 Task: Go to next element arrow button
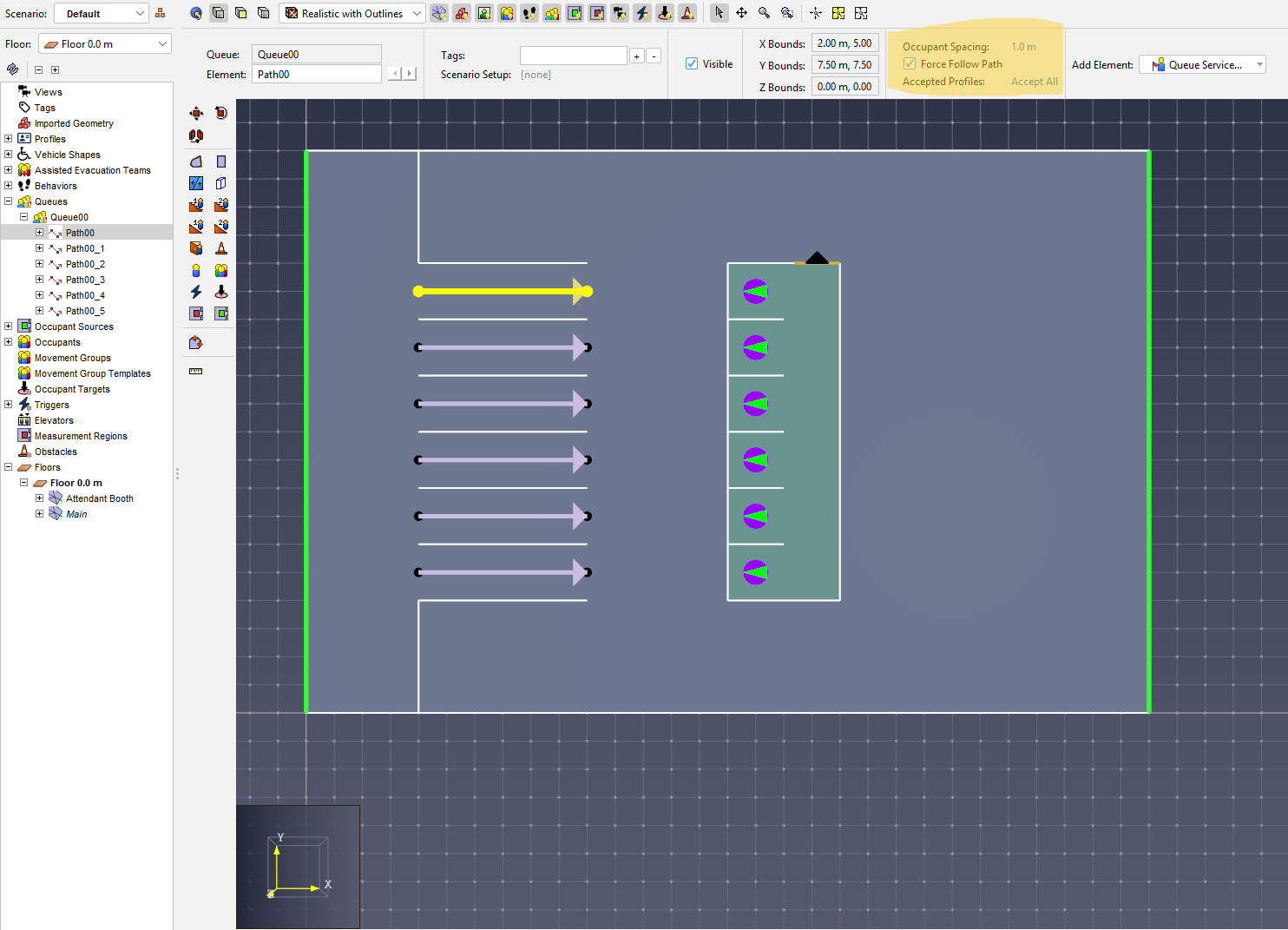click(411, 74)
